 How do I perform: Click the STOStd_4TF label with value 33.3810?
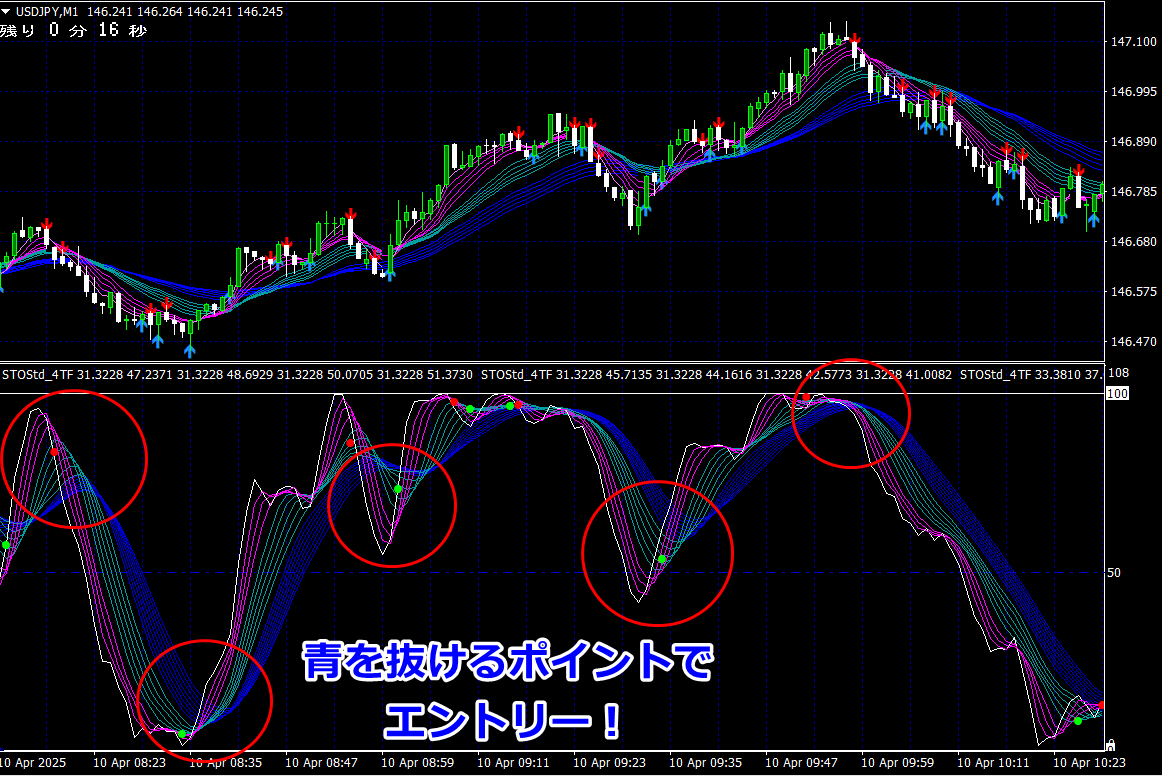[x=1031, y=374]
